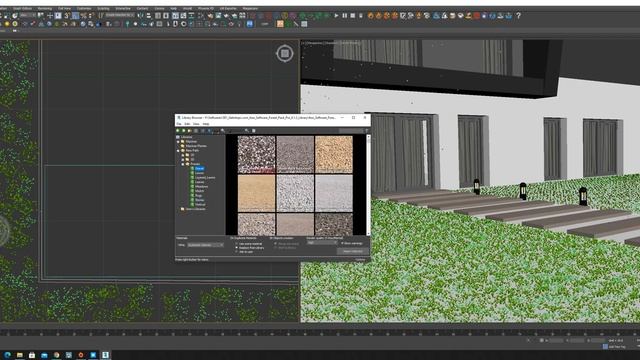The width and height of the screenshot is (640, 360).
Task: Click the blue square icon on second toolbar row
Action: click(x=249, y=24)
